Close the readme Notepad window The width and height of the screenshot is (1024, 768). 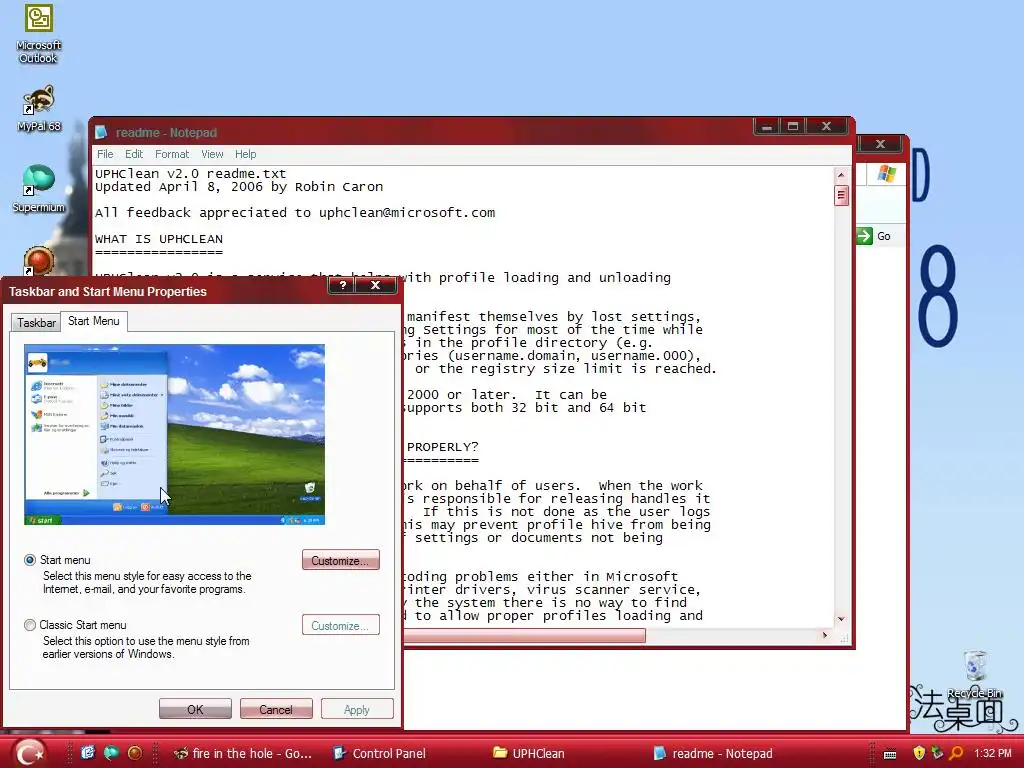click(x=826, y=126)
